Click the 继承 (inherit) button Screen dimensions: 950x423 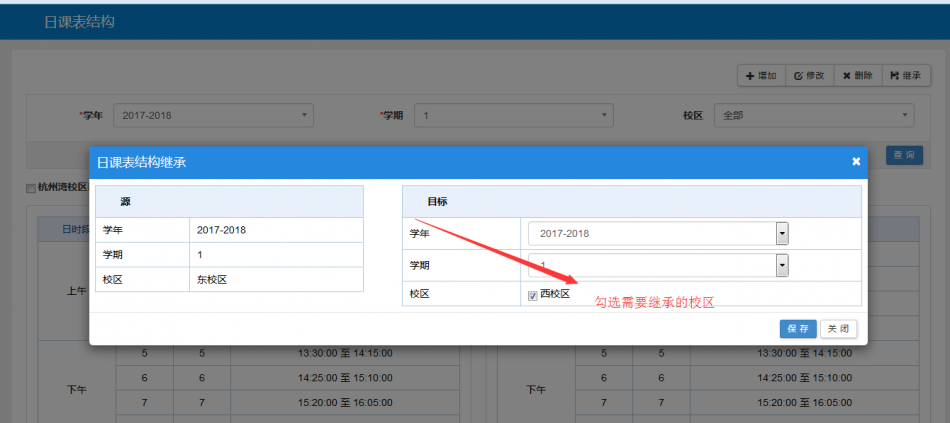point(905,75)
